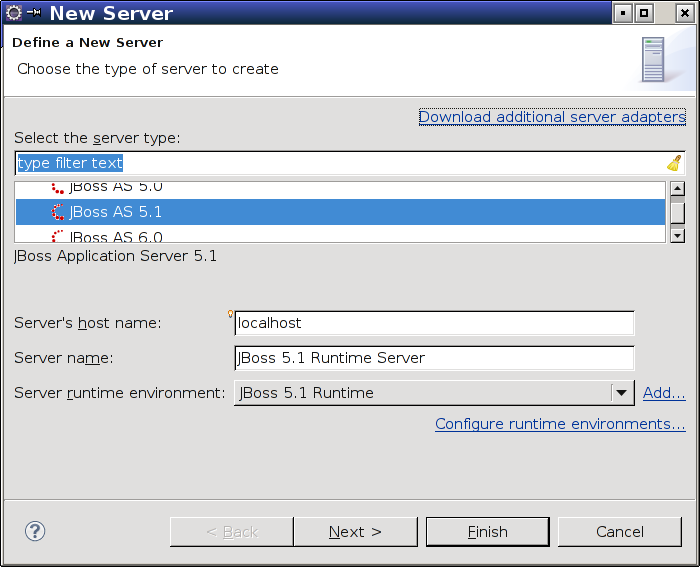
Task: Click into the Server's host name field
Action: (x=434, y=323)
